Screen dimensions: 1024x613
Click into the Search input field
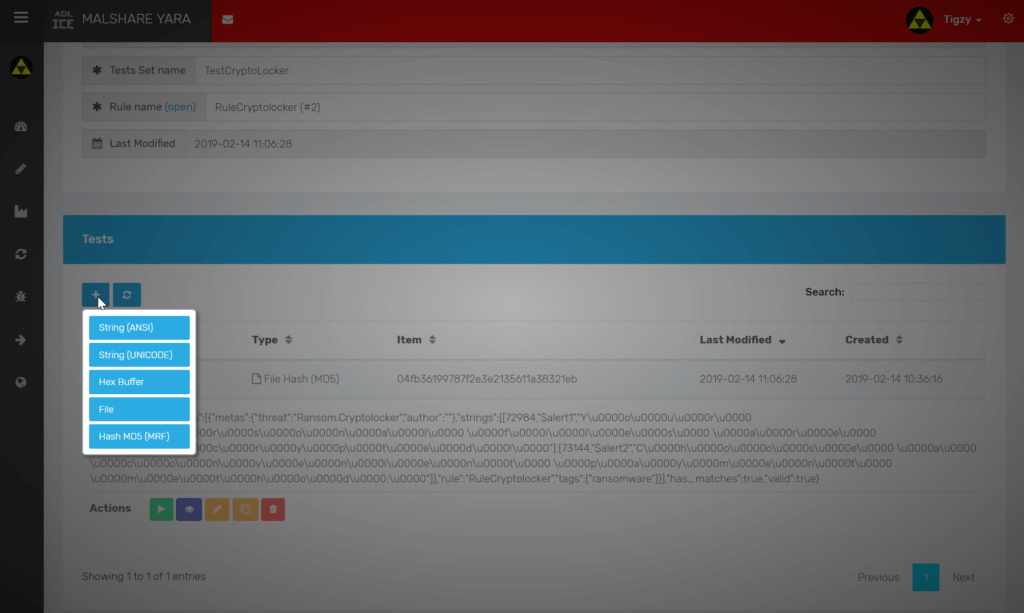[917, 292]
